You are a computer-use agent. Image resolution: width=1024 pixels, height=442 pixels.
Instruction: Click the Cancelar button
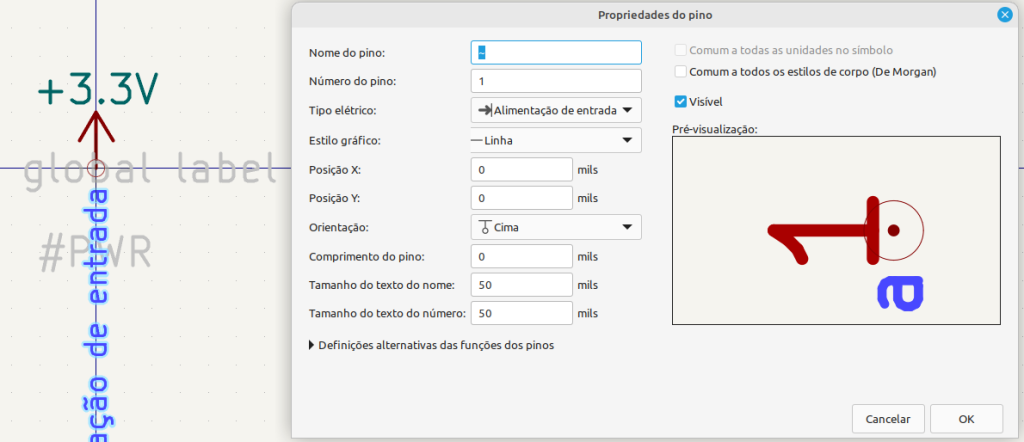pyautogui.click(x=888, y=418)
